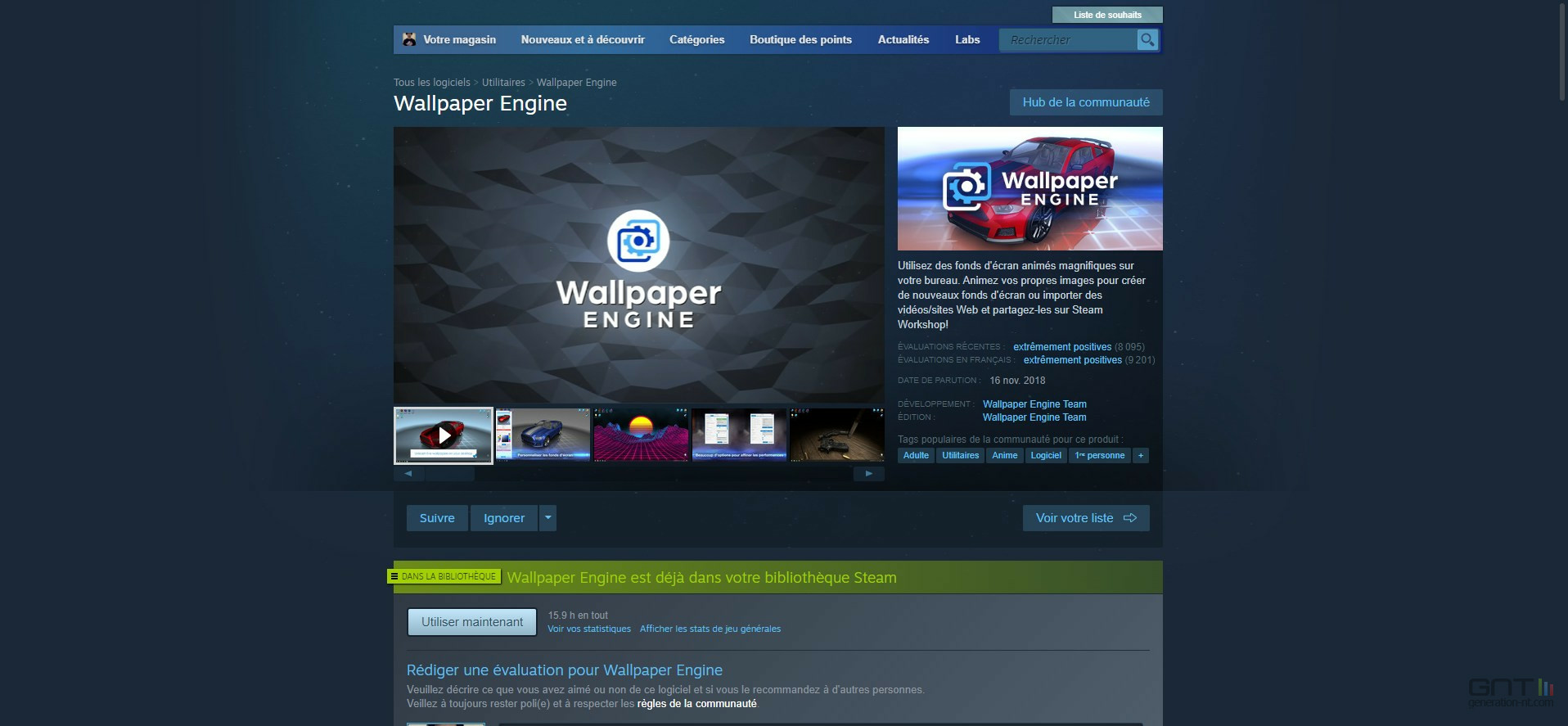Viewport: 1568px width, 726px height.
Task: Click the avatar icon beside Votre magasin
Action: click(x=409, y=39)
